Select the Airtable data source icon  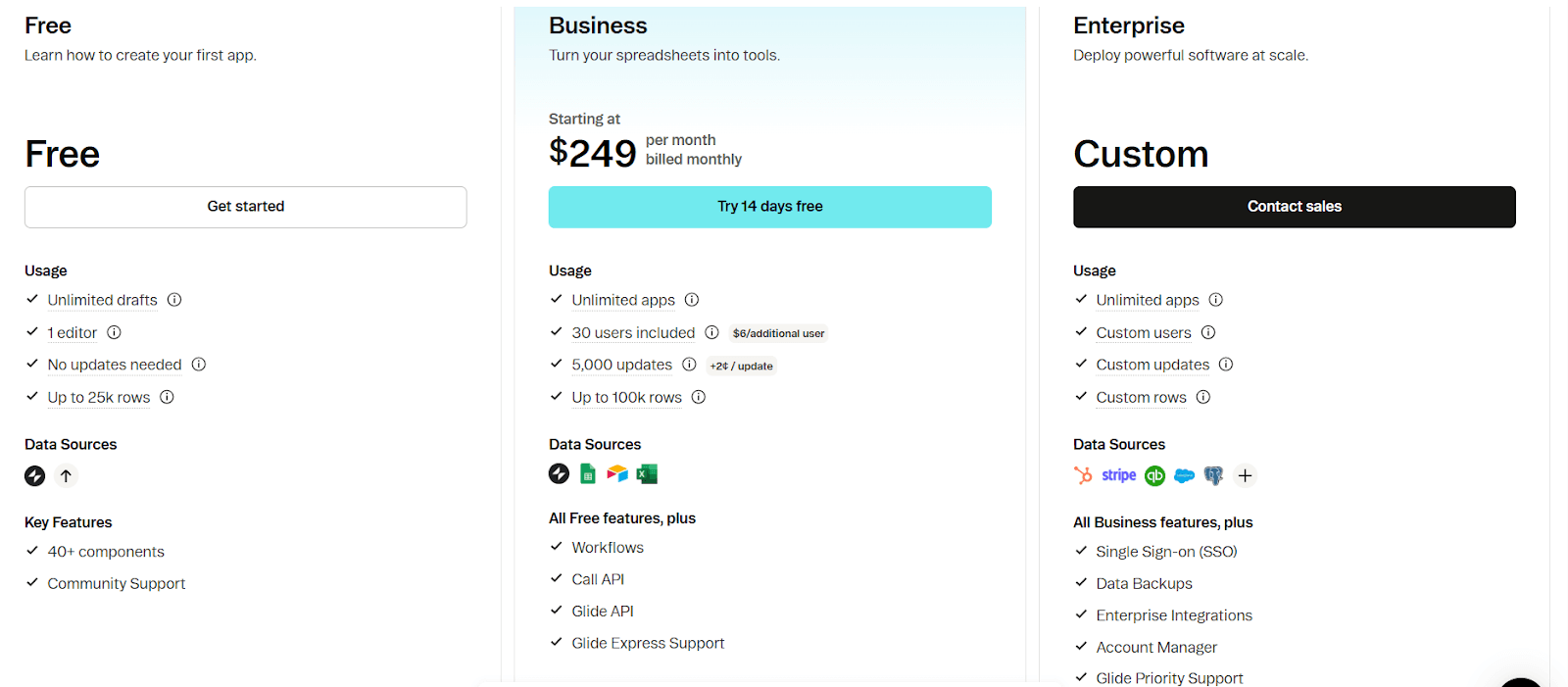click(x=617, y=473)
